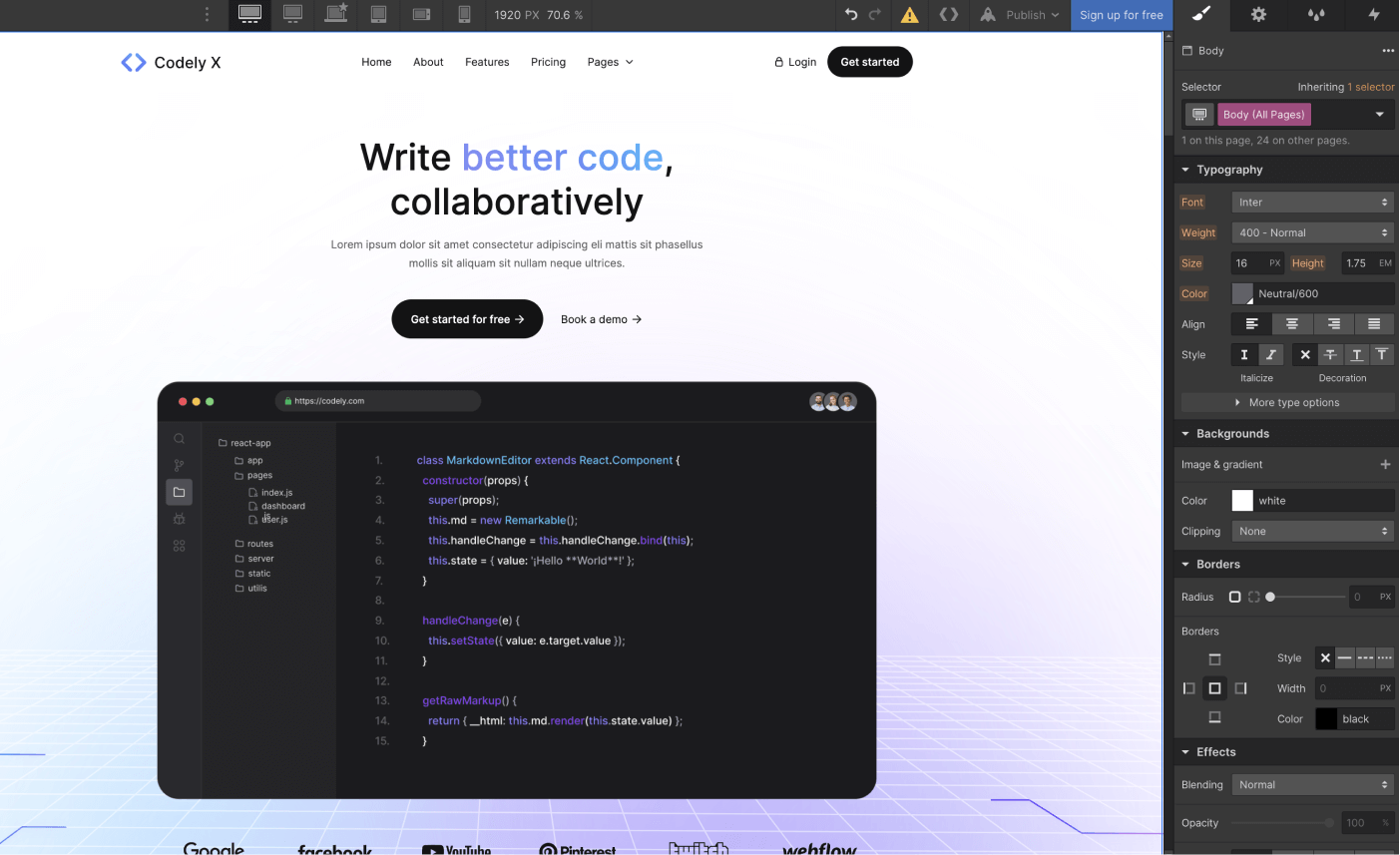
Task: Set text alignment to center
Action: click(x=1292, y=324)
